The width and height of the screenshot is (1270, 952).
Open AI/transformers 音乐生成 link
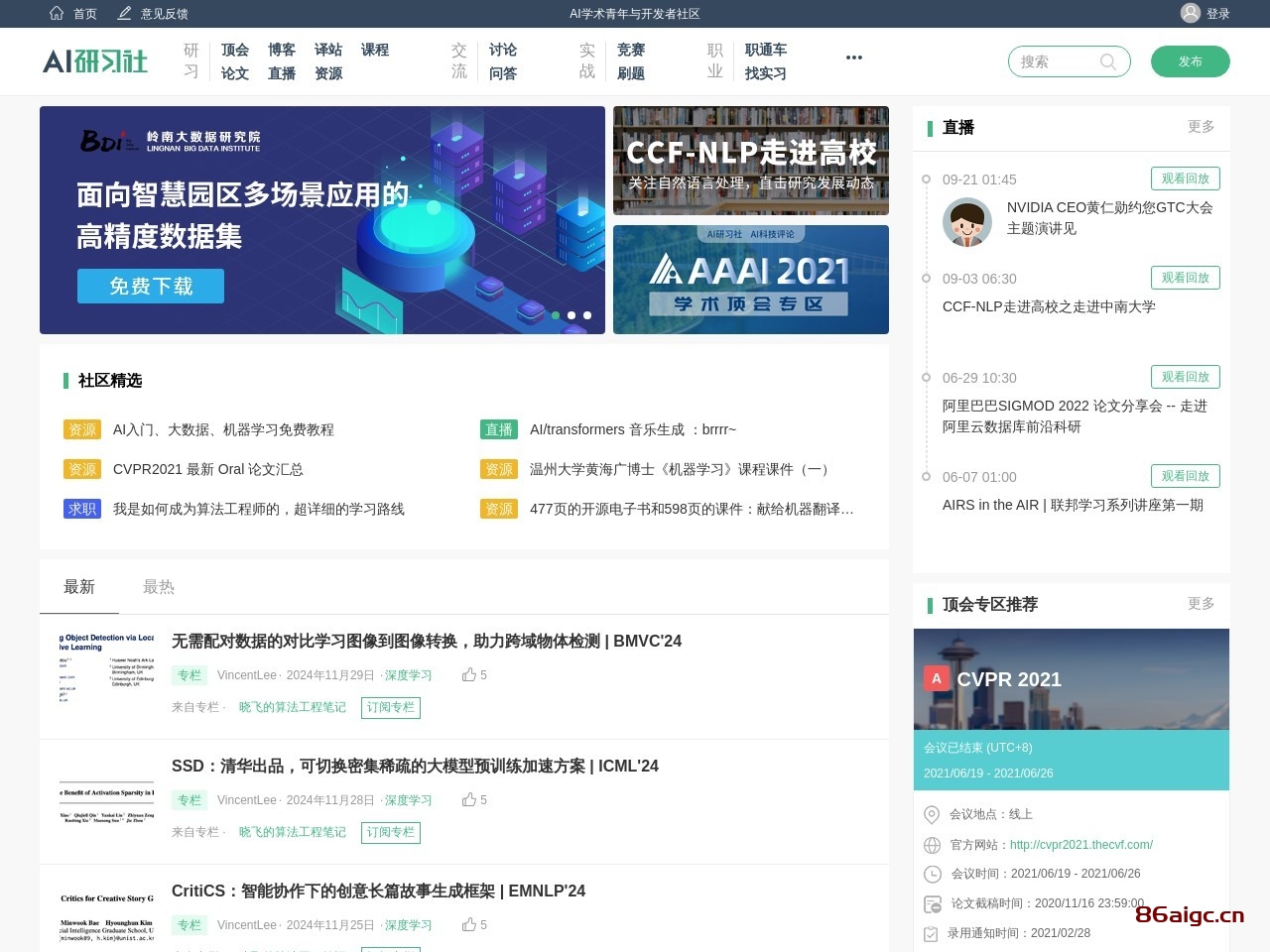pyautogui.click(x=633, y=429)
